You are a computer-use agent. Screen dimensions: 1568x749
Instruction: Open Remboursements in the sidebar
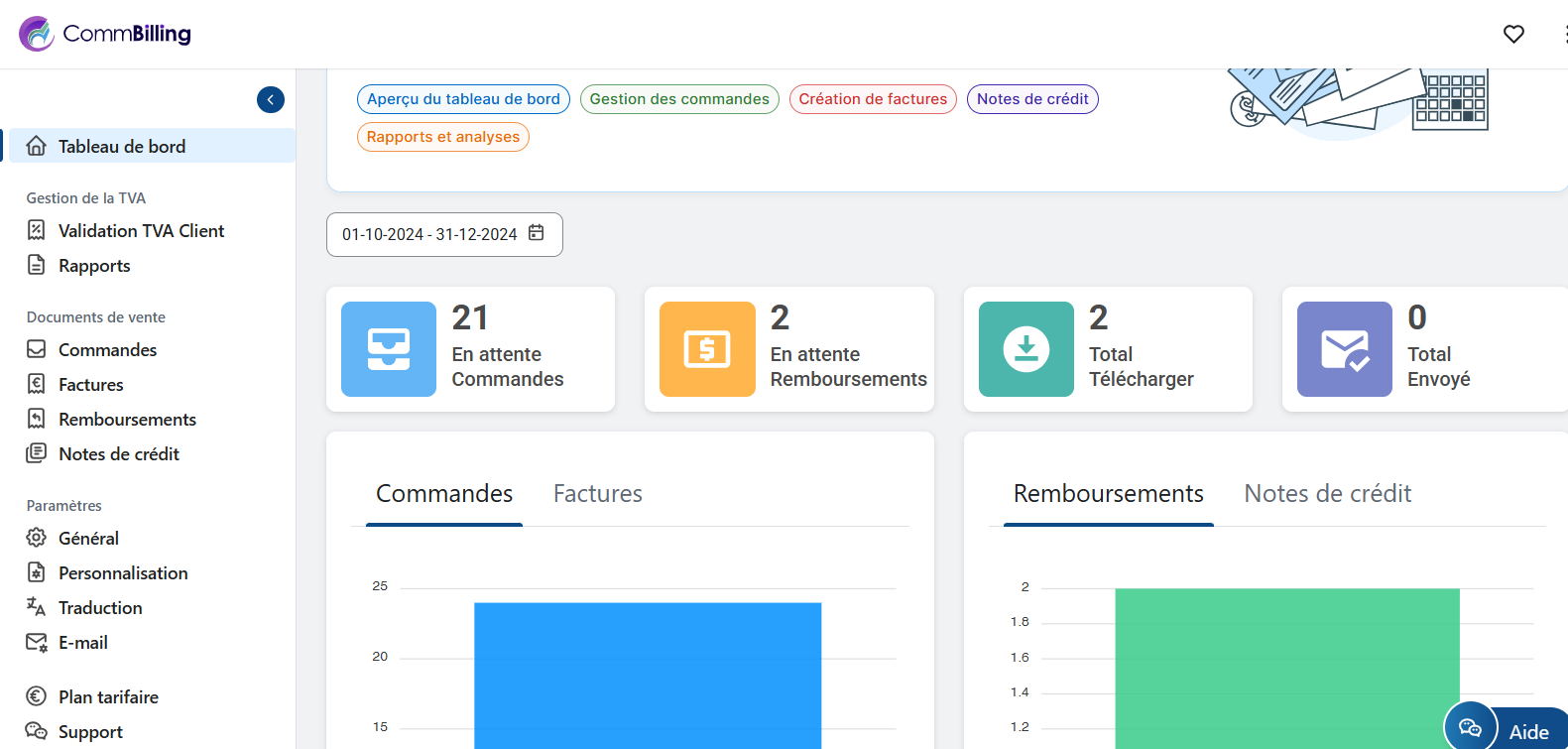point(127,419)
